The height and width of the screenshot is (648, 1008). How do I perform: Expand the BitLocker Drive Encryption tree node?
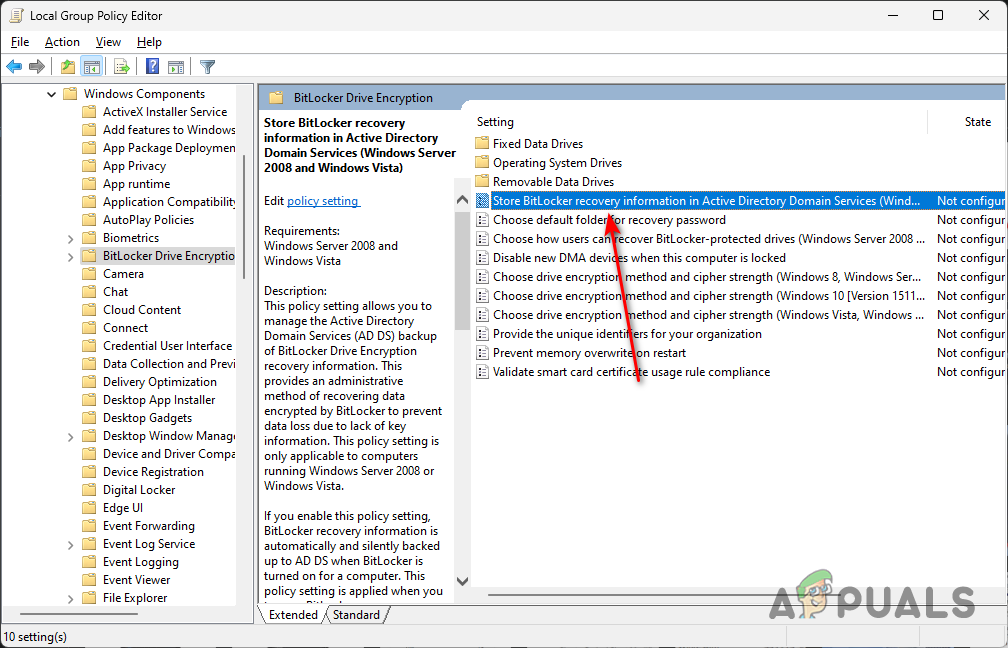(x=69, y=254)
